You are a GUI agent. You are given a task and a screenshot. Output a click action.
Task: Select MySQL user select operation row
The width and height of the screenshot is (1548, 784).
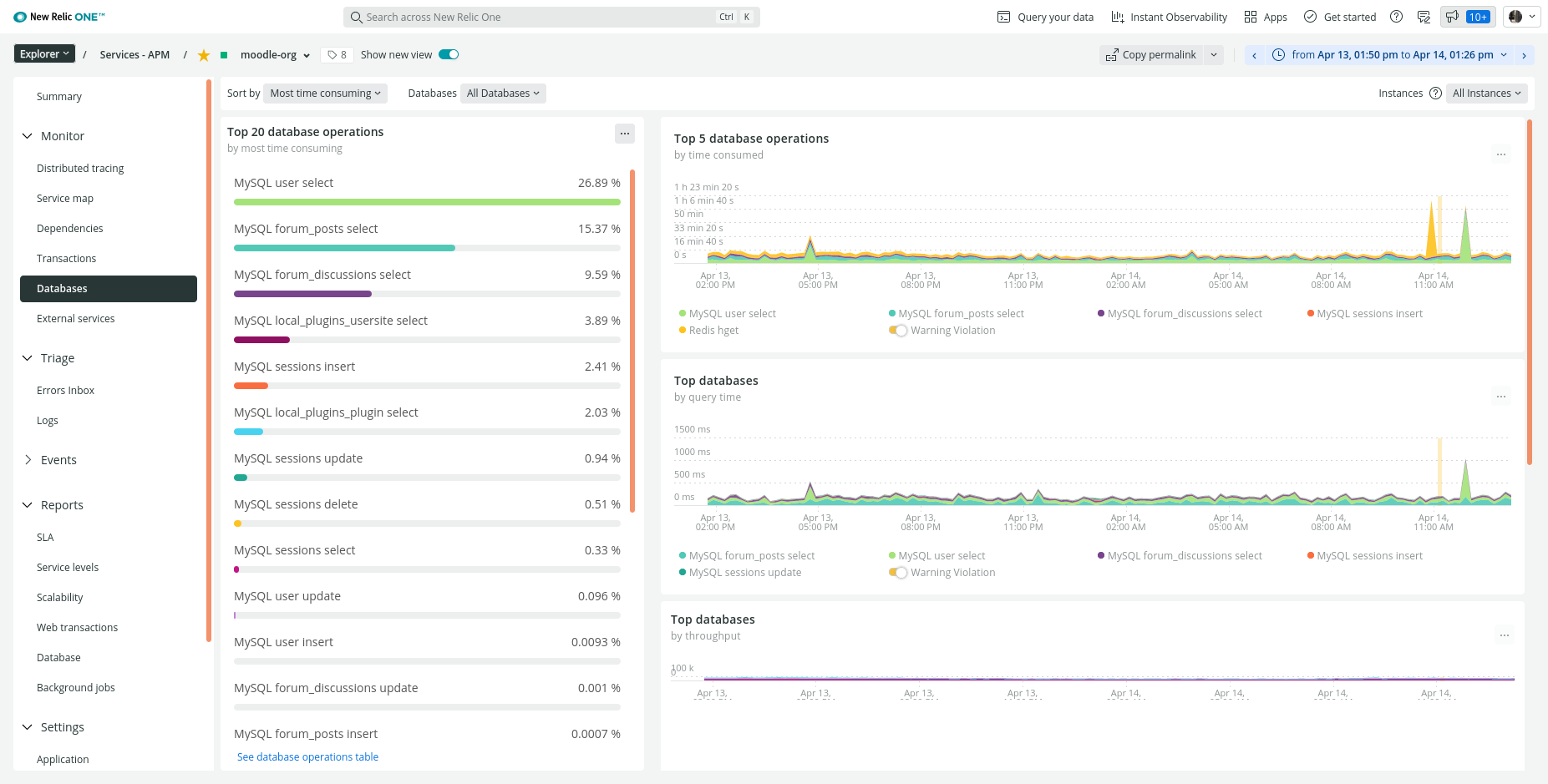click(x=427, y=191)
